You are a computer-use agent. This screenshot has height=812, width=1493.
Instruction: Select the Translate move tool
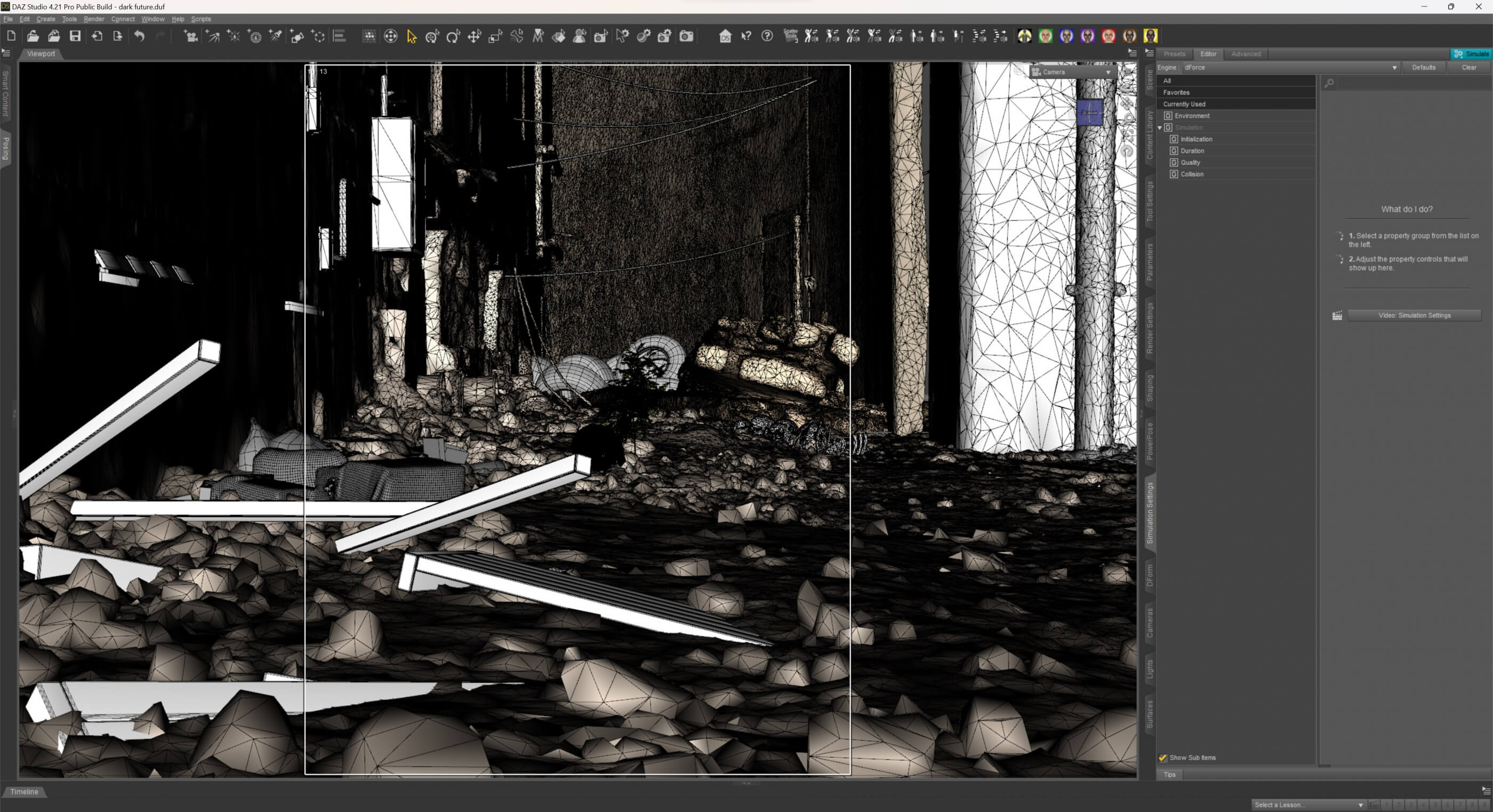click(x=474, y=36)
